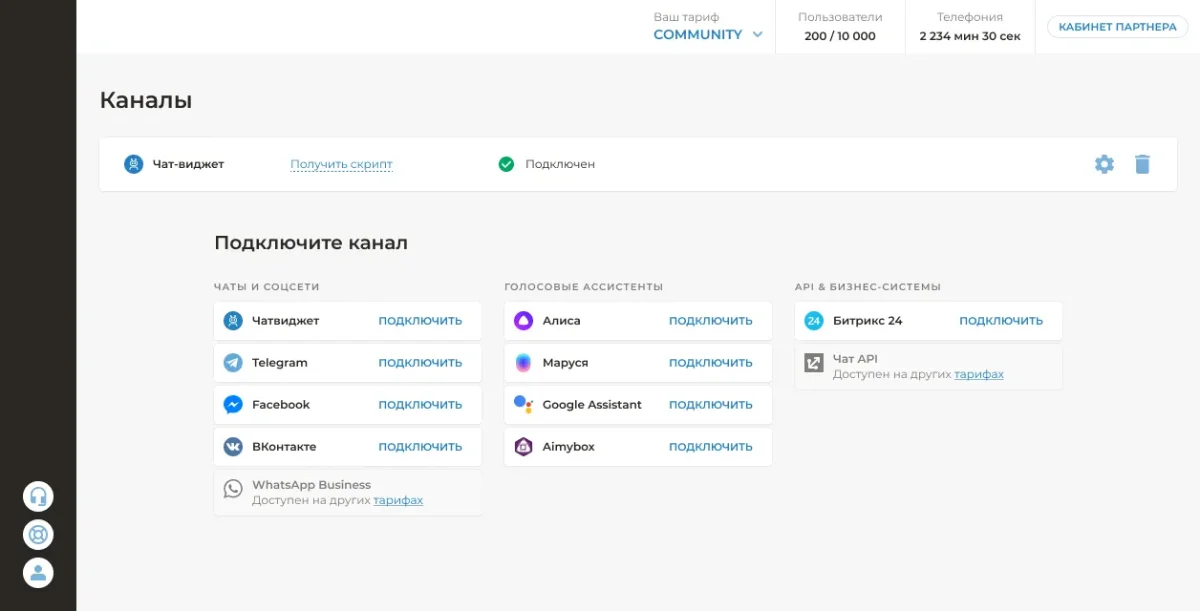Click the Каналы page heading
This screenshot has height=611, width=1200.
[x=146, y=100]
